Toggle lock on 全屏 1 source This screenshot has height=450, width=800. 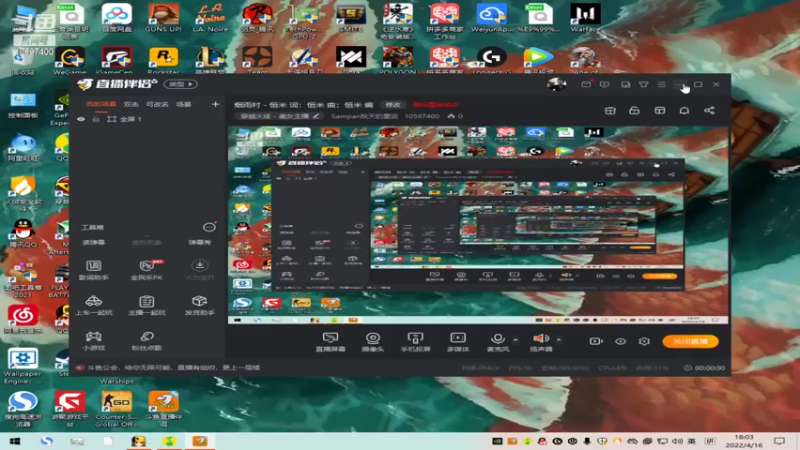click(x=96, y=119)
